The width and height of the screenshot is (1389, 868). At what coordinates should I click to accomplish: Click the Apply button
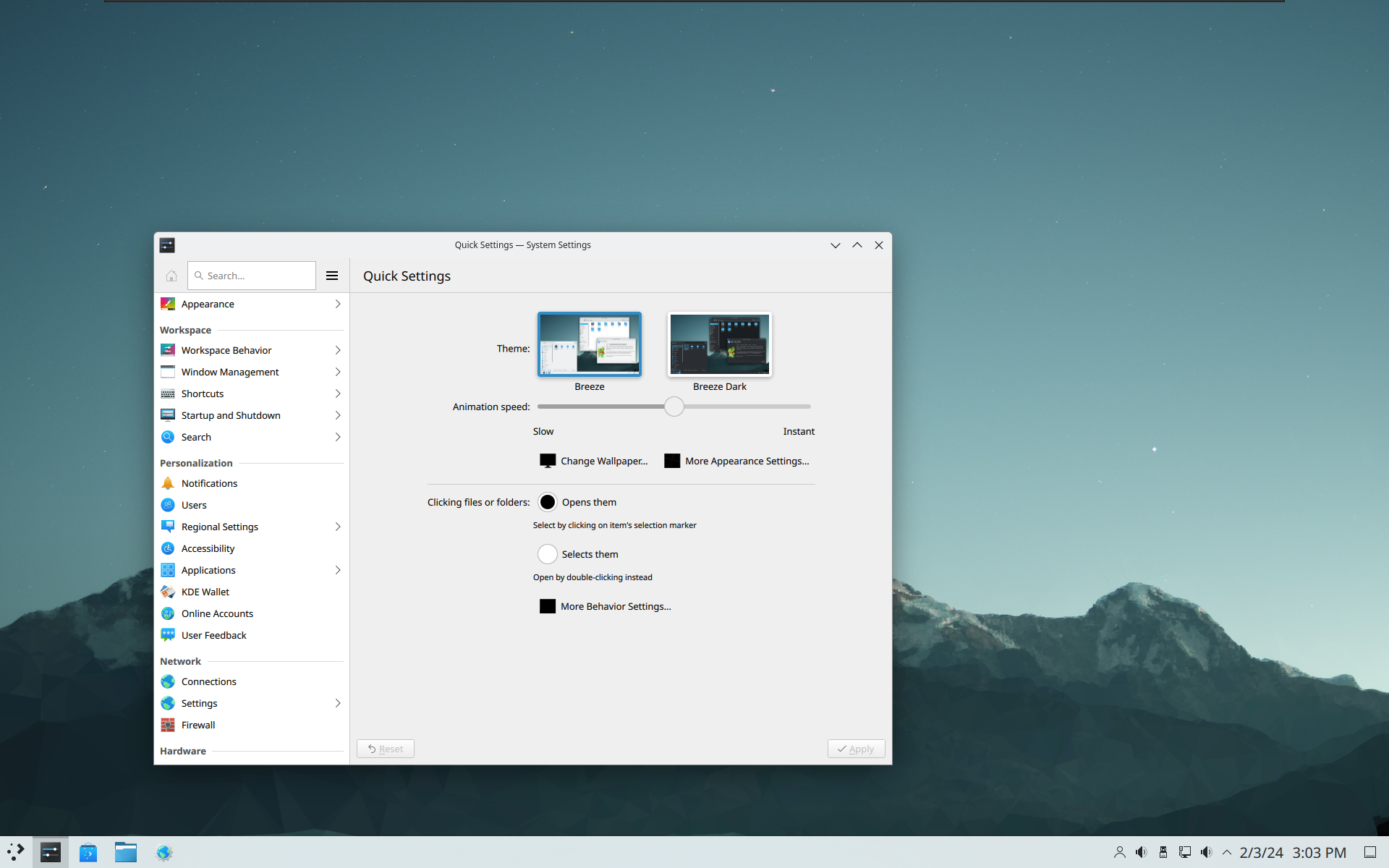[x=856, y=749]
